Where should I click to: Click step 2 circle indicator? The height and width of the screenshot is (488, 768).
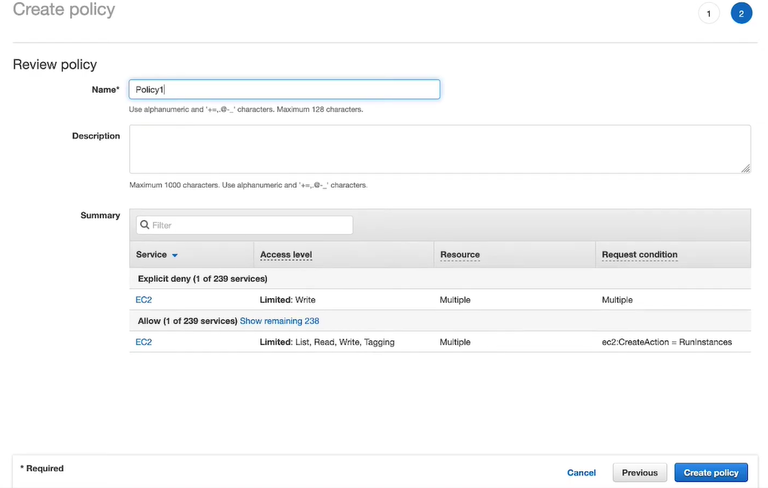(x=741, y=14)
